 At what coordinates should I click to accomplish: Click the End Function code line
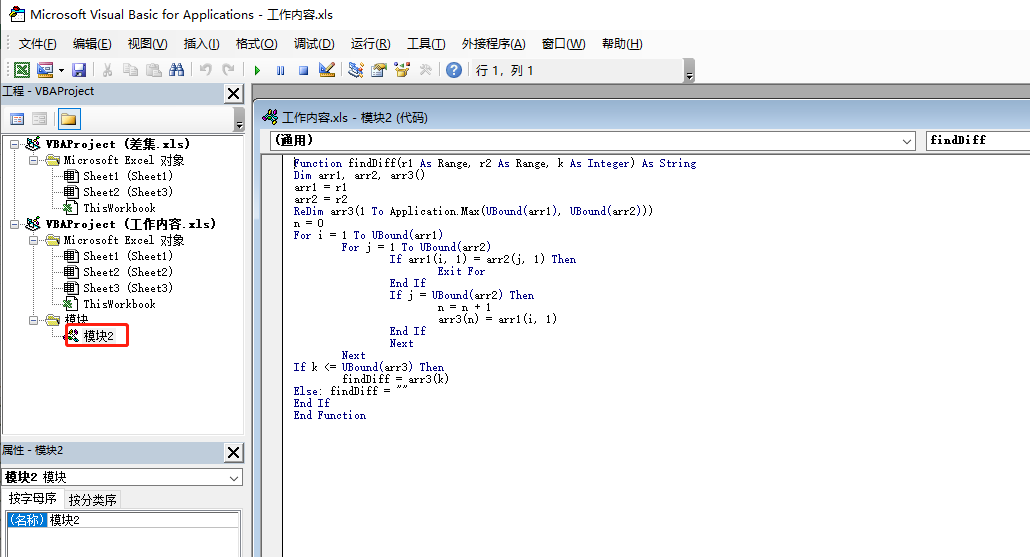tap(330, 415)
